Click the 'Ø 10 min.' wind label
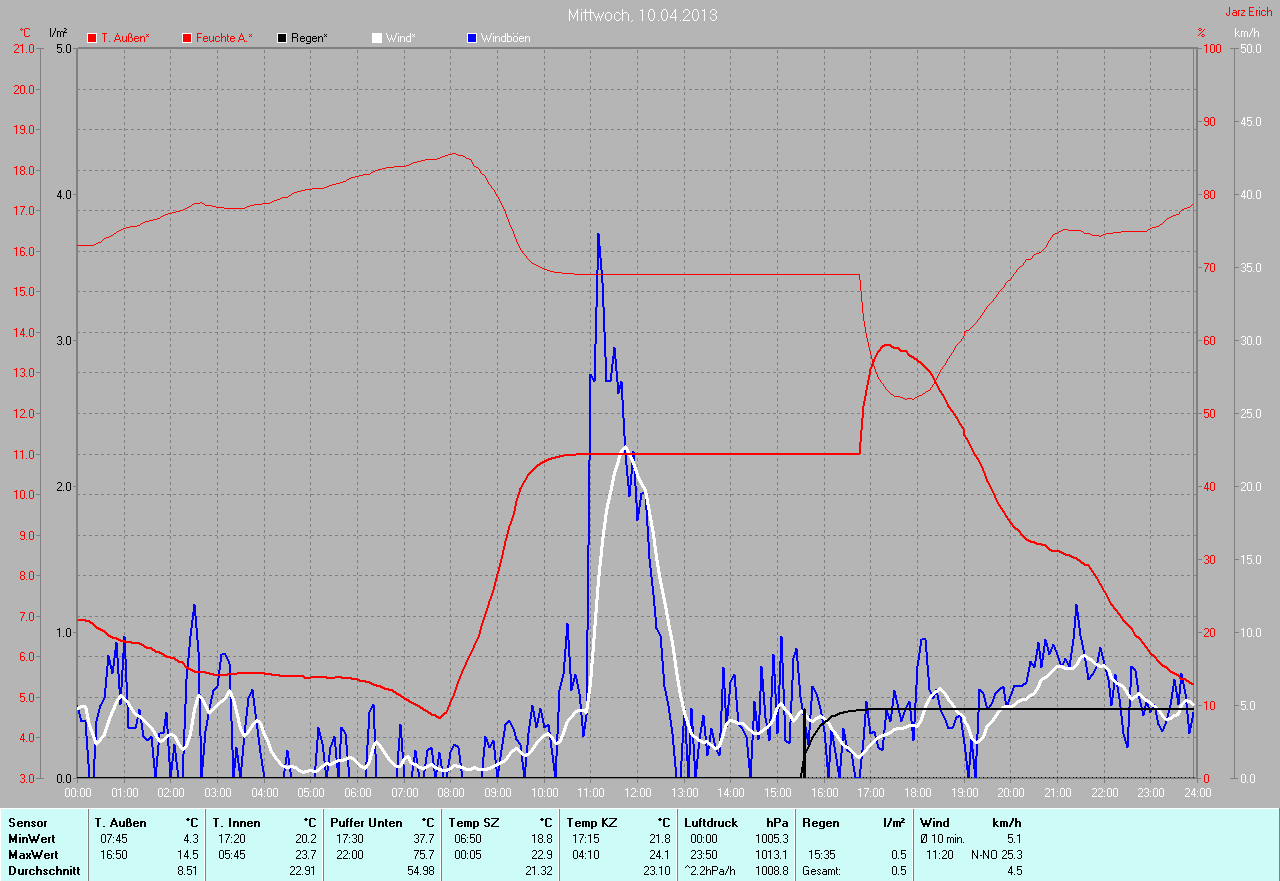The image size is (1280, 881). click(x=943, y=839)
